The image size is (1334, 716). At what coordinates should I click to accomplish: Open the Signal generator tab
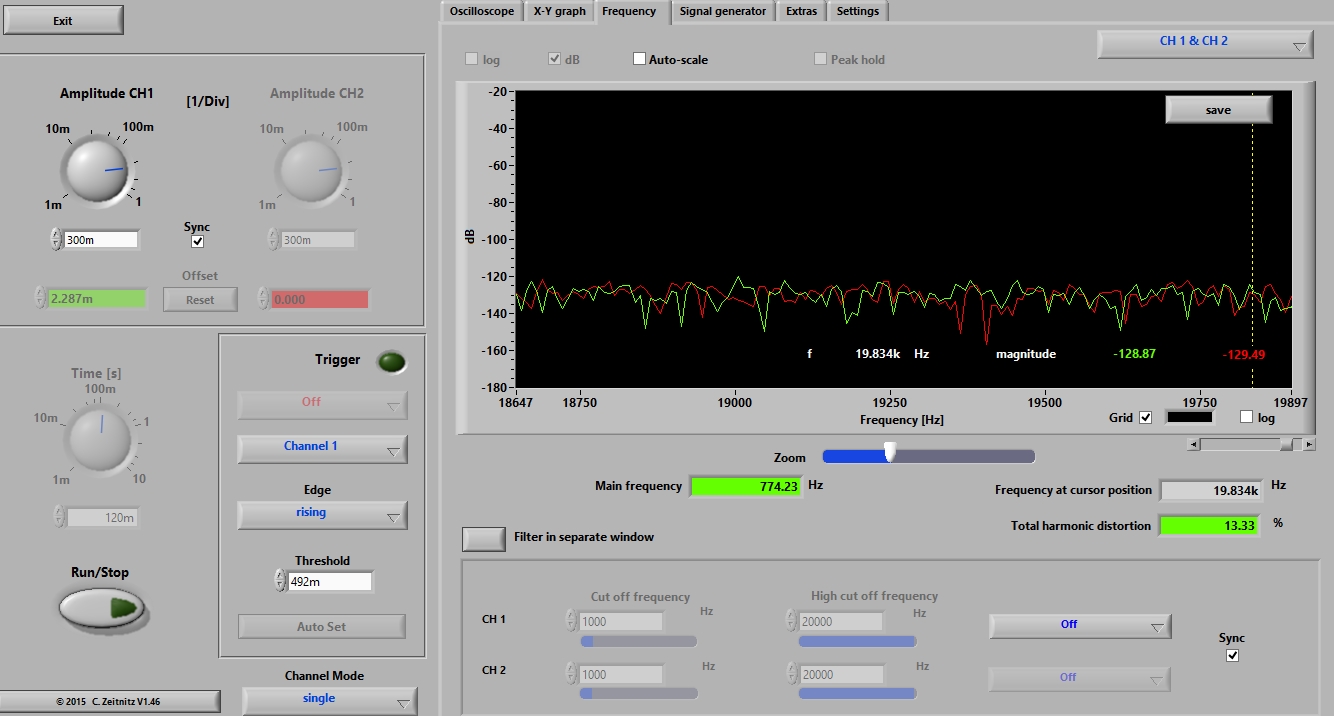coord(722,12)
